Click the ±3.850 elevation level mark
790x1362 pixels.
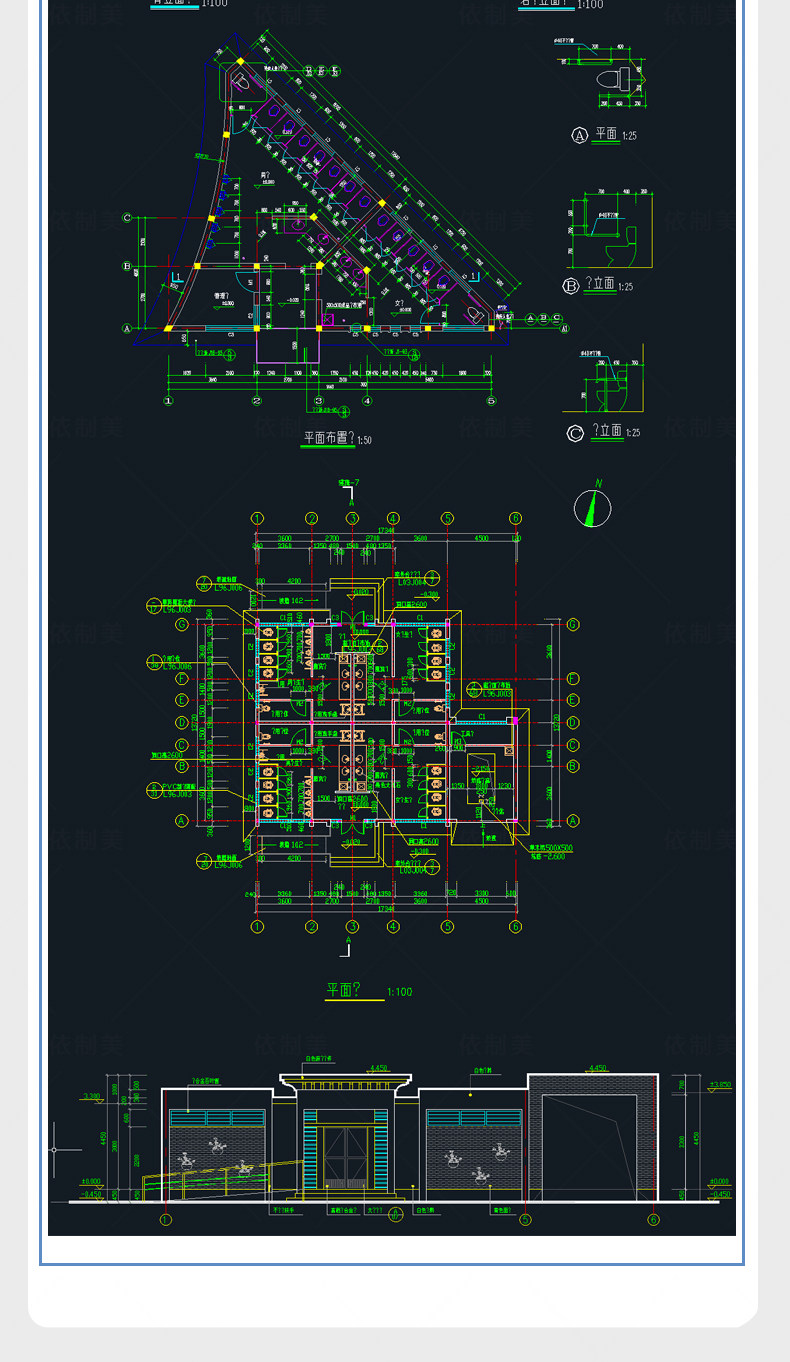click(x=720, y=1085)
